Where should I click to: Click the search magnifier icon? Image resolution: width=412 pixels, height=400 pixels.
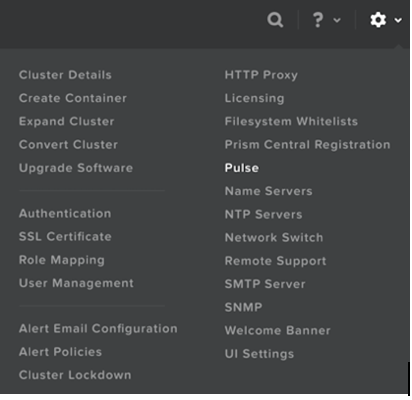point(275,20)
